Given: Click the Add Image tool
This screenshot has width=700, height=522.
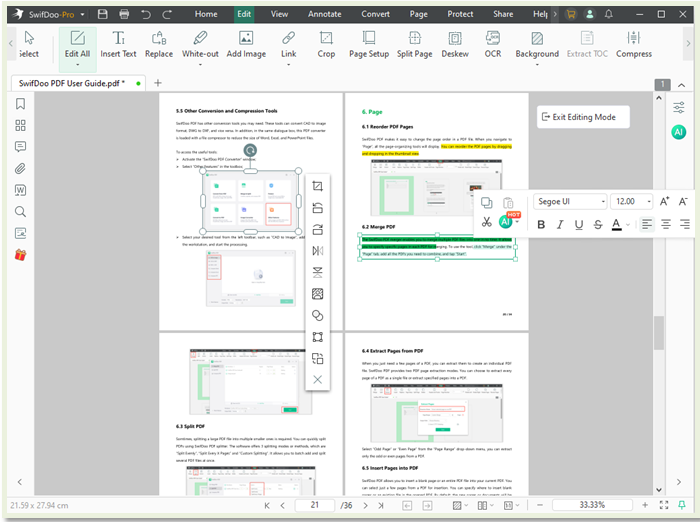Looking at the screenshot, I should tap(246, 44).
